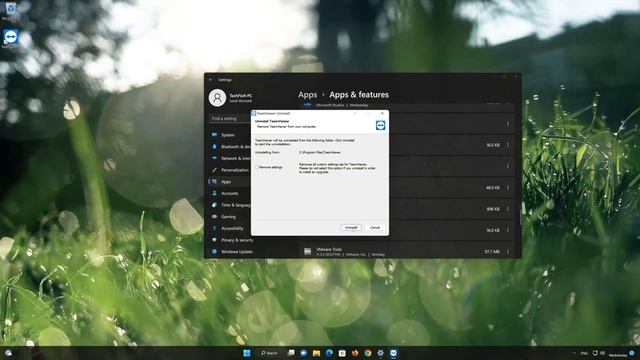This screenshot has width=640, height=360.
Task: Open the volume icon in system tray
Action: point(602,353)
